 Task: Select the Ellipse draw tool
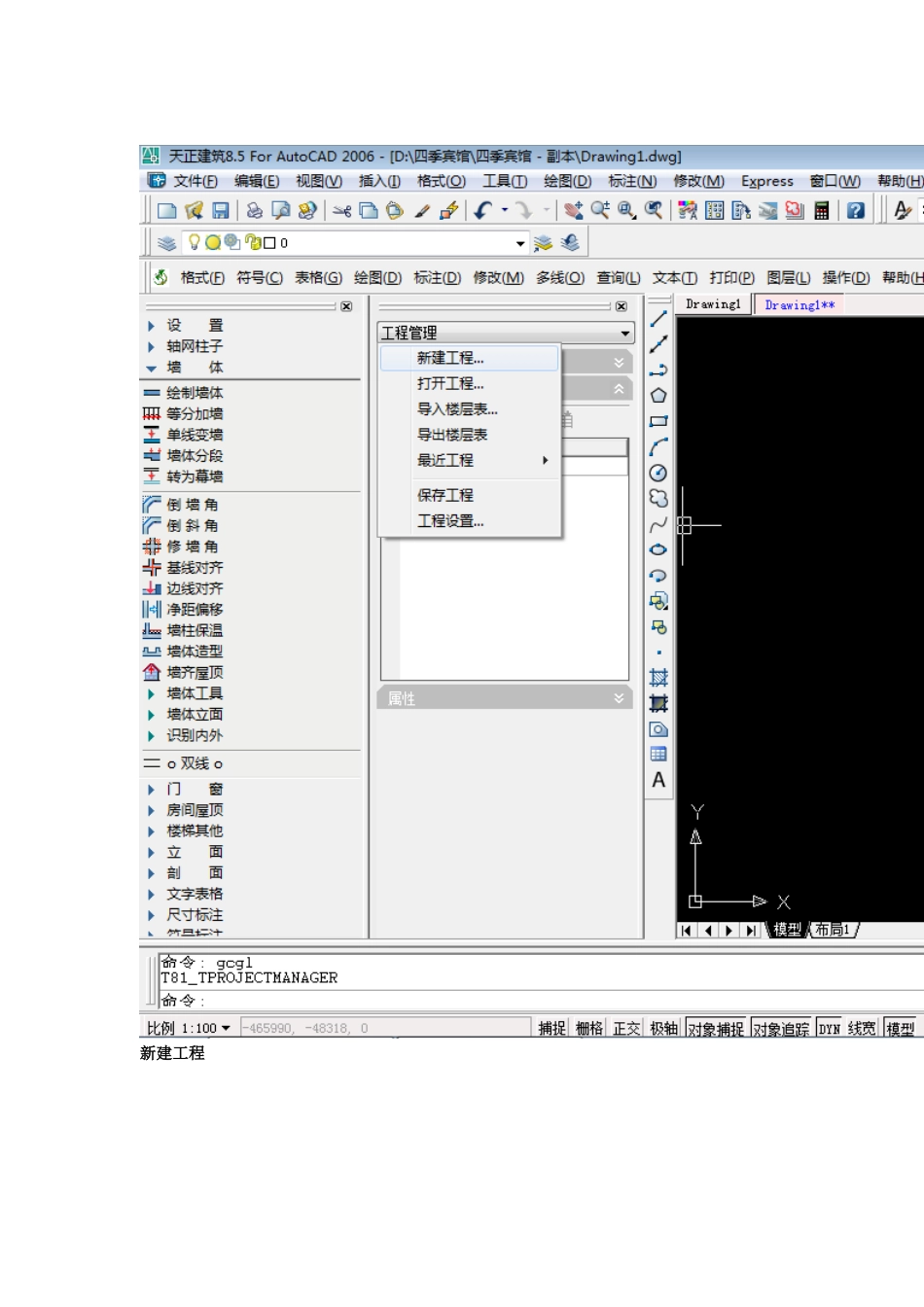click(x=658, y=549)
